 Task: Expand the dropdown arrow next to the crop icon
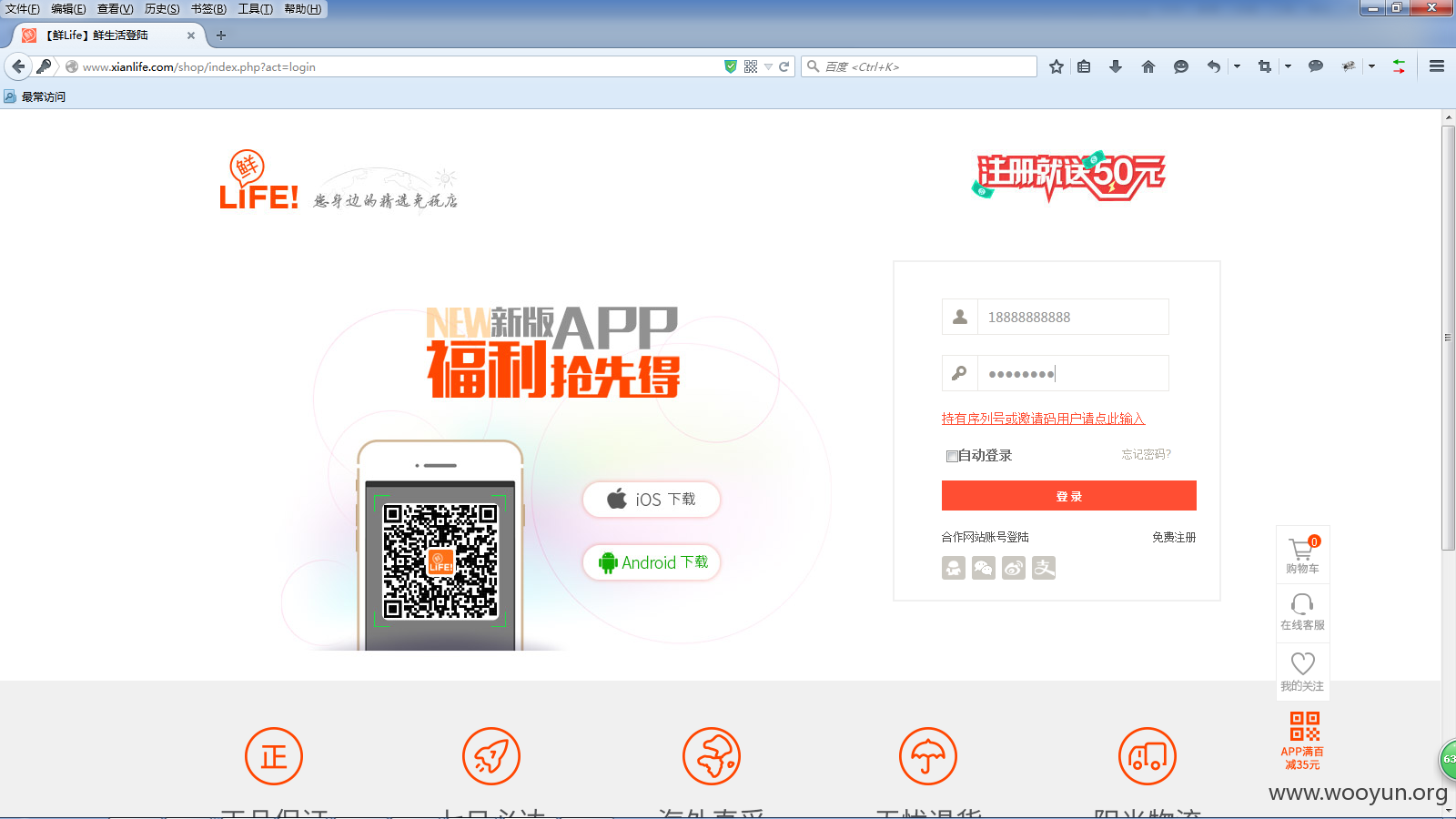tap(1288, 66)
